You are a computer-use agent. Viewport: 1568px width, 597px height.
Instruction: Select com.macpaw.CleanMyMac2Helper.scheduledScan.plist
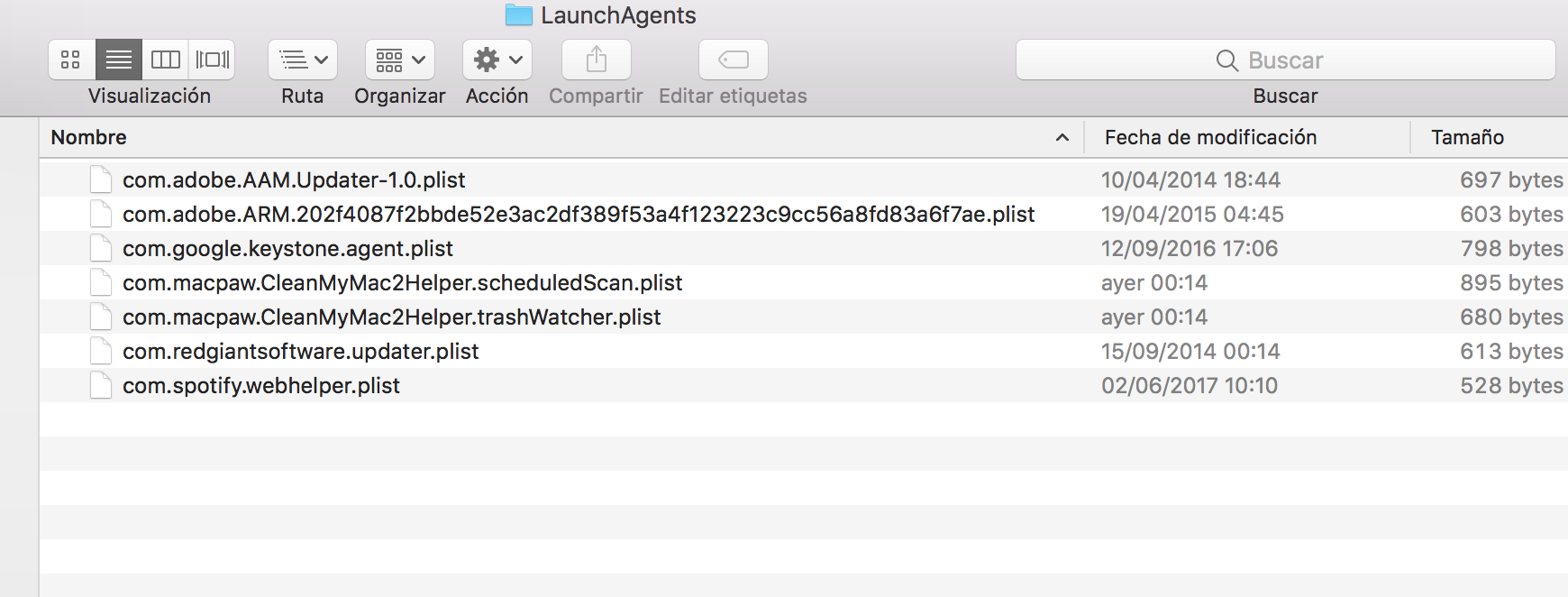point(402,282)
